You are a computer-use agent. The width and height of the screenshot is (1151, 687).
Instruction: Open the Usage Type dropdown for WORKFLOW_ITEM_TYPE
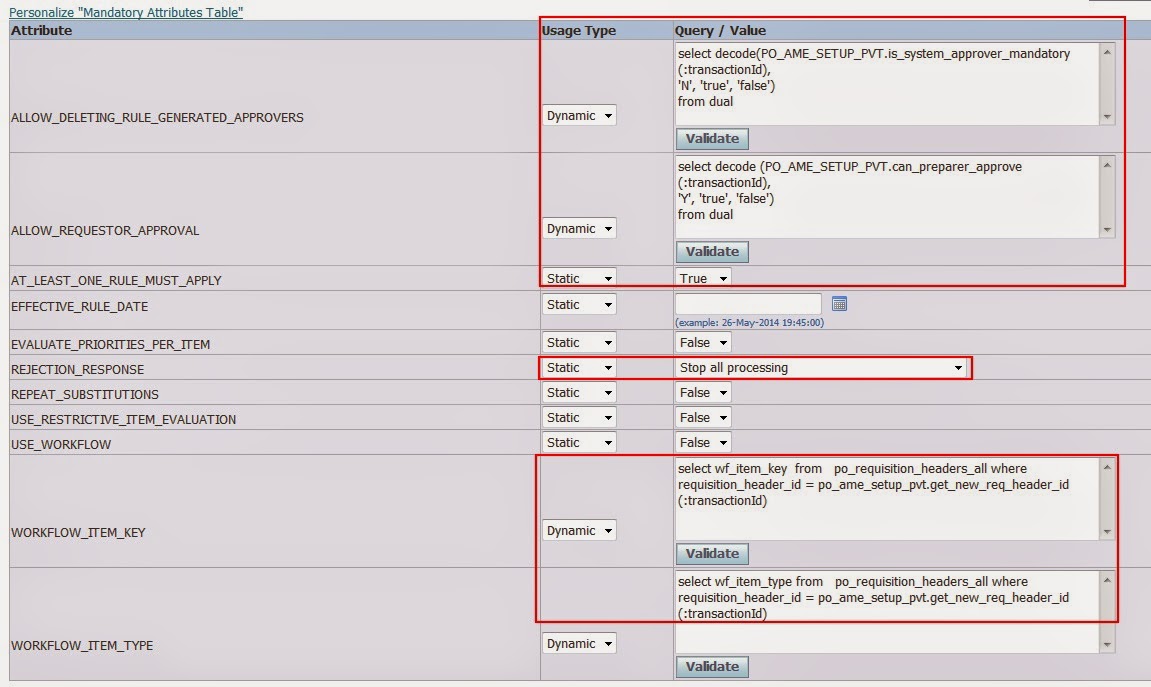579,643
